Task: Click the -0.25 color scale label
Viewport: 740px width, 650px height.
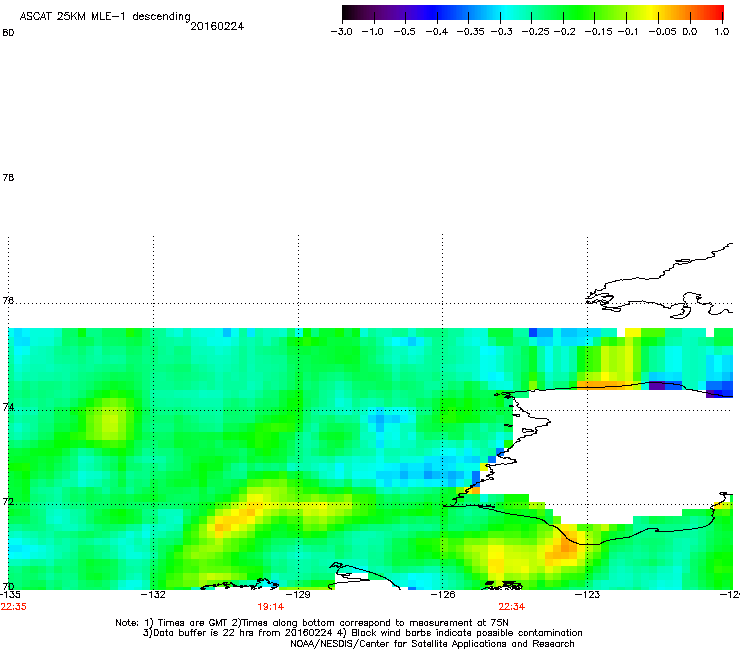Action: tap(536, 32)
